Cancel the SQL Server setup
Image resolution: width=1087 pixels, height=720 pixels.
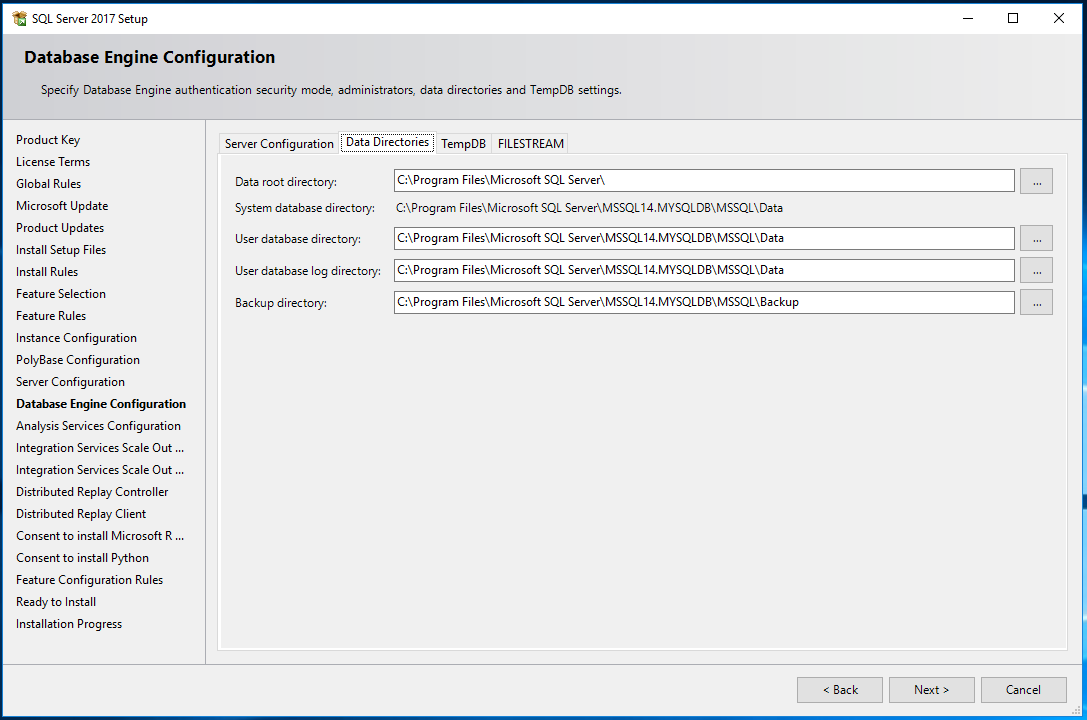(x=1023, y=690)
